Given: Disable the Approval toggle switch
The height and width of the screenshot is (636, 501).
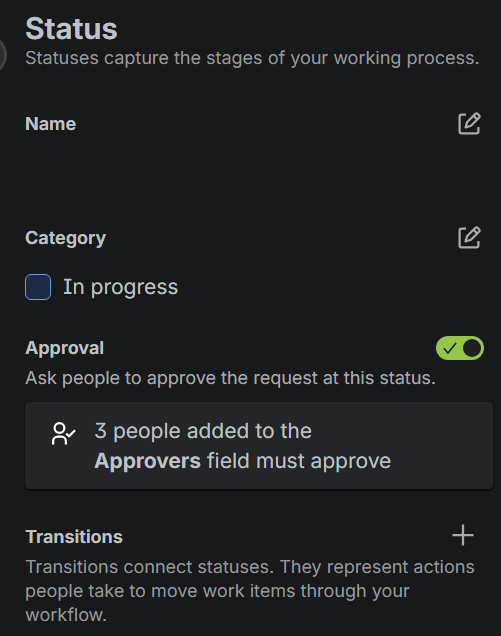Looking at the screenshot, I should [460, 348].
